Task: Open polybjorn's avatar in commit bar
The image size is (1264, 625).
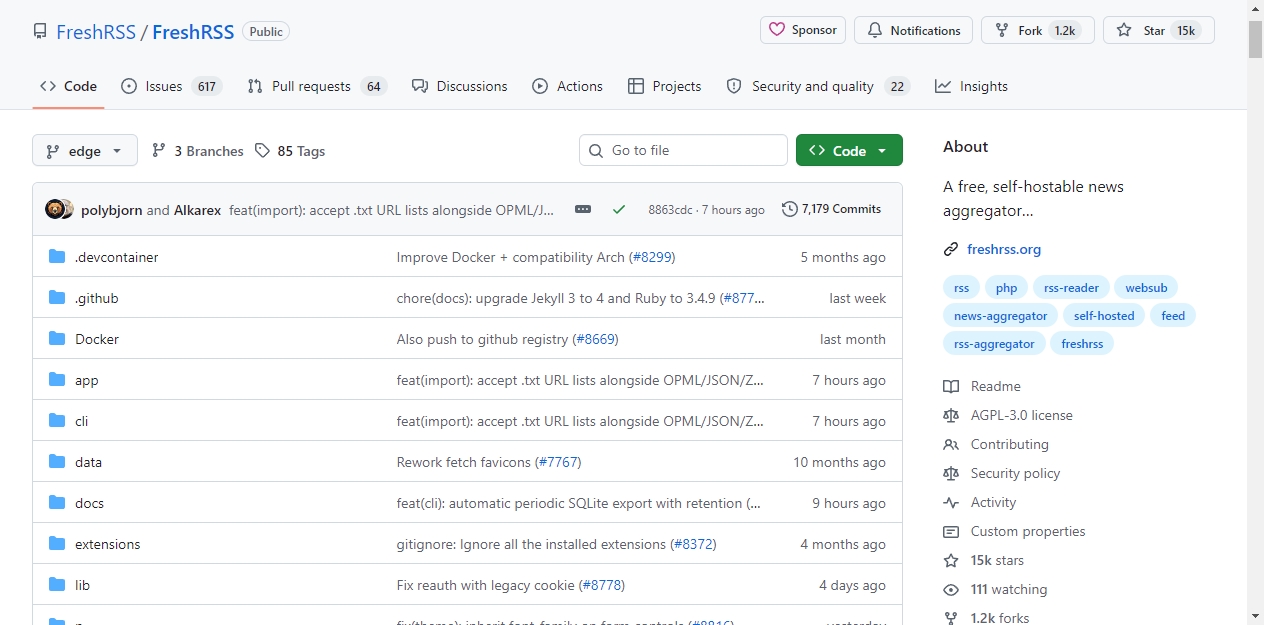Action: [55, 209]
